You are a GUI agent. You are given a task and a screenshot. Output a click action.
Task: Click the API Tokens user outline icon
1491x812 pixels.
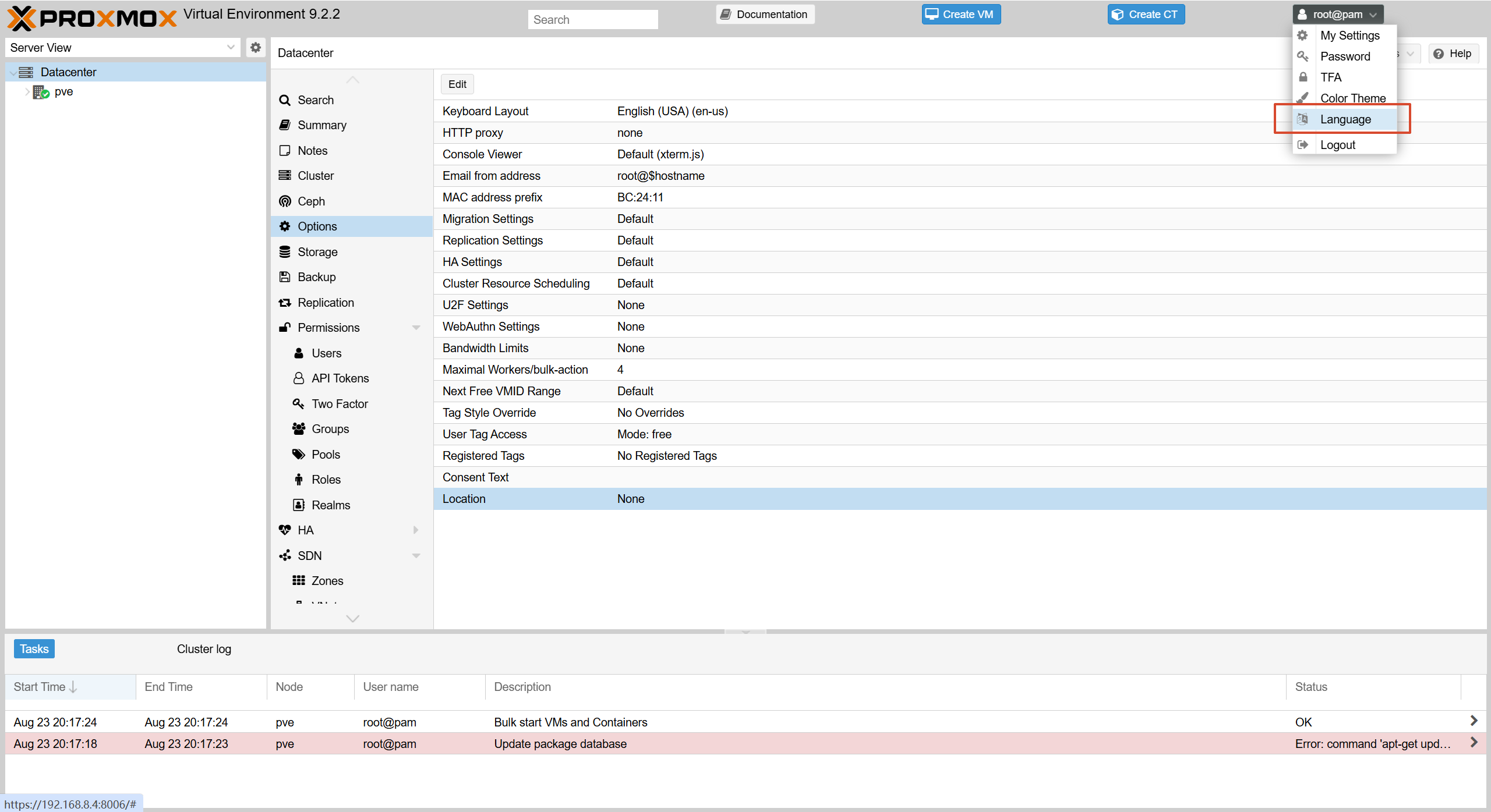point(299,378)
